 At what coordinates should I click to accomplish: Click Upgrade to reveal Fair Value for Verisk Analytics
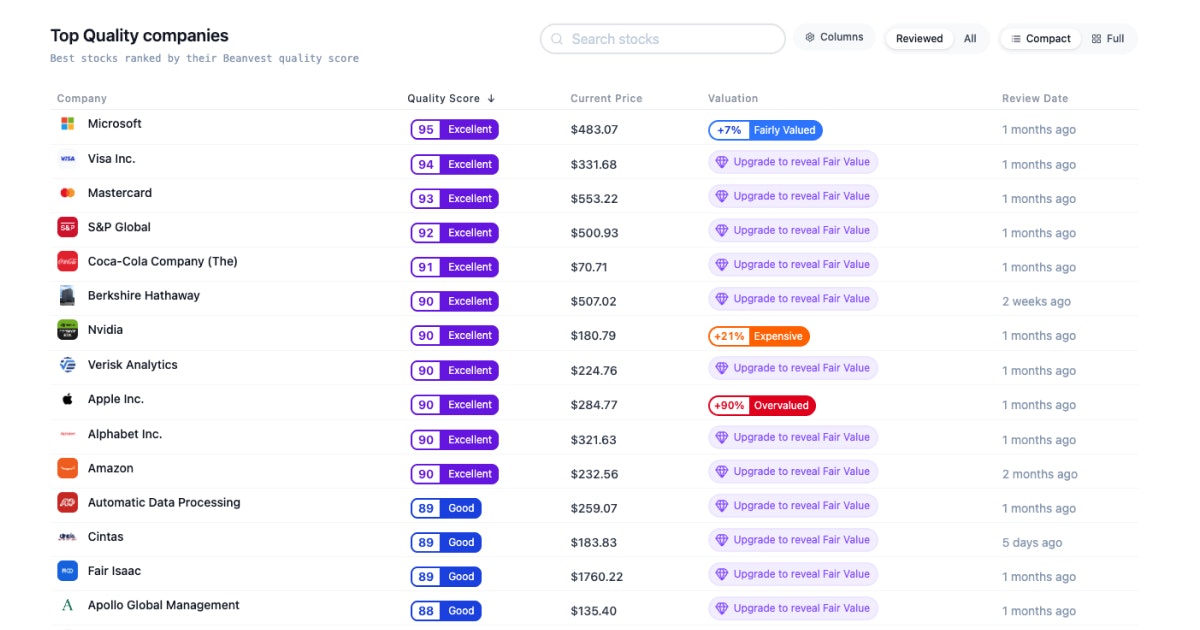(793, 368)
